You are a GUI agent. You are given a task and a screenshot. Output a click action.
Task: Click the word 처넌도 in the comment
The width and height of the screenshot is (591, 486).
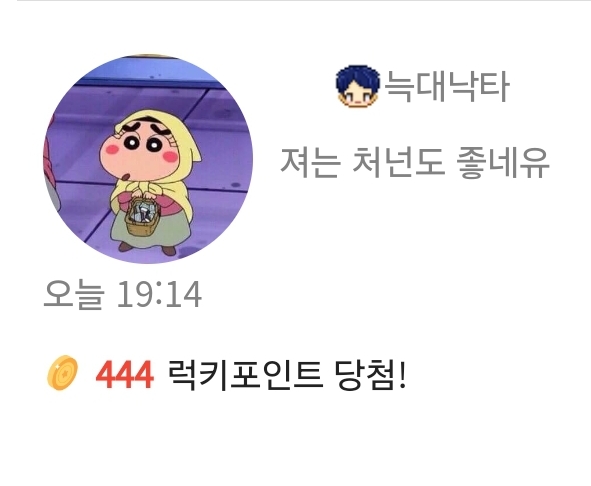click(398, 163)
